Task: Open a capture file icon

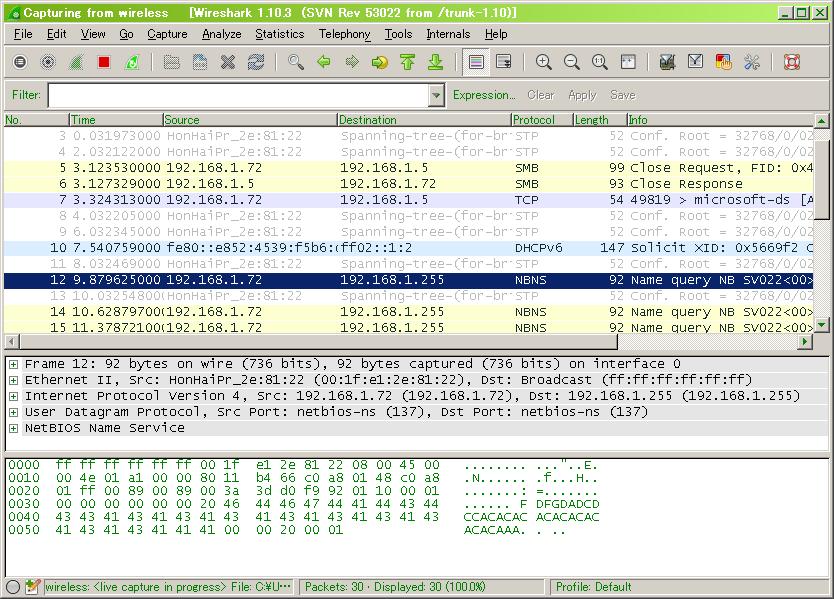Action: pyautogui.click(x=171, y=62)
